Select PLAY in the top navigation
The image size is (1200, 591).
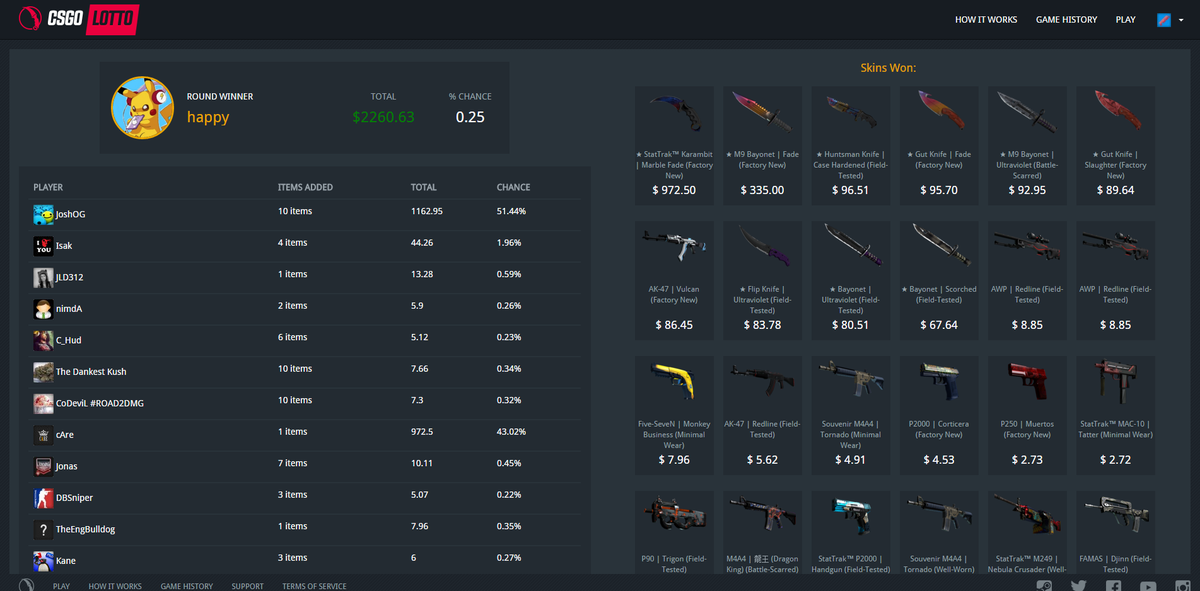(1126, 20)
